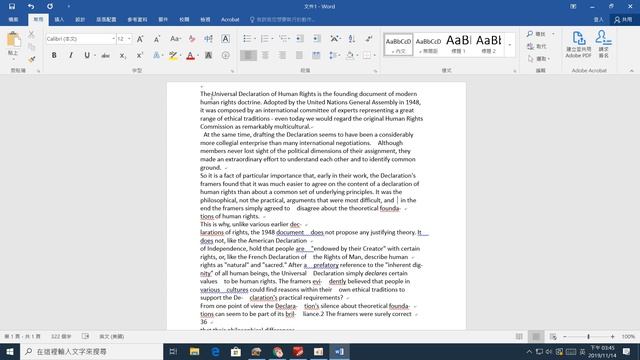640x360 pixels.
Task: Switch to Print Layout view
Action: pos(536,336)
